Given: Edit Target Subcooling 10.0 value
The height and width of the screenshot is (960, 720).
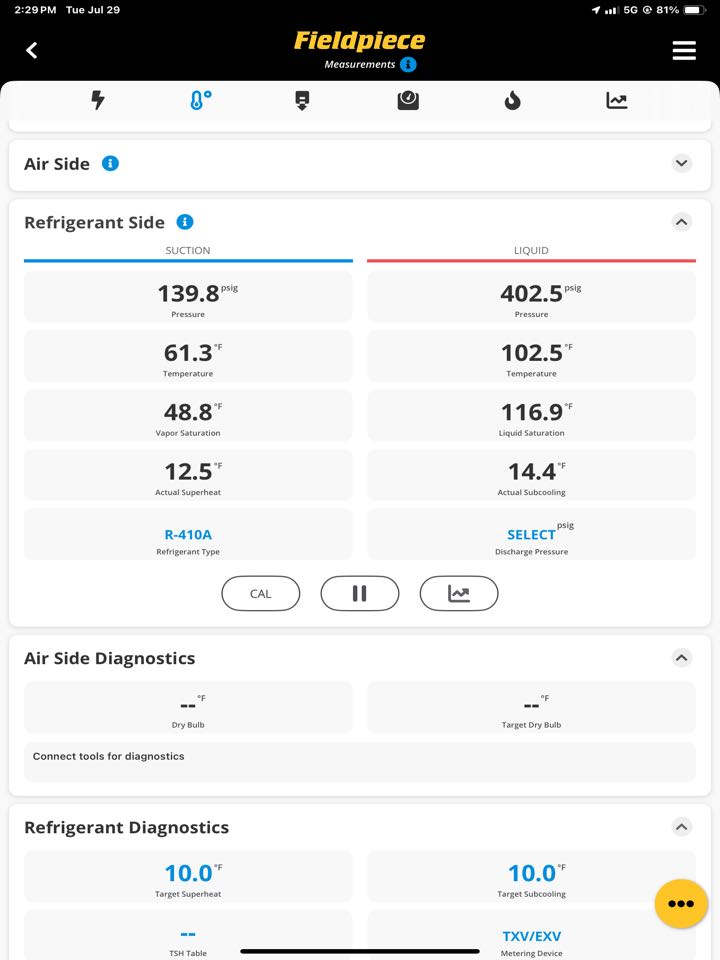Looking at the screenshot, I should click(x=531, y=877).
